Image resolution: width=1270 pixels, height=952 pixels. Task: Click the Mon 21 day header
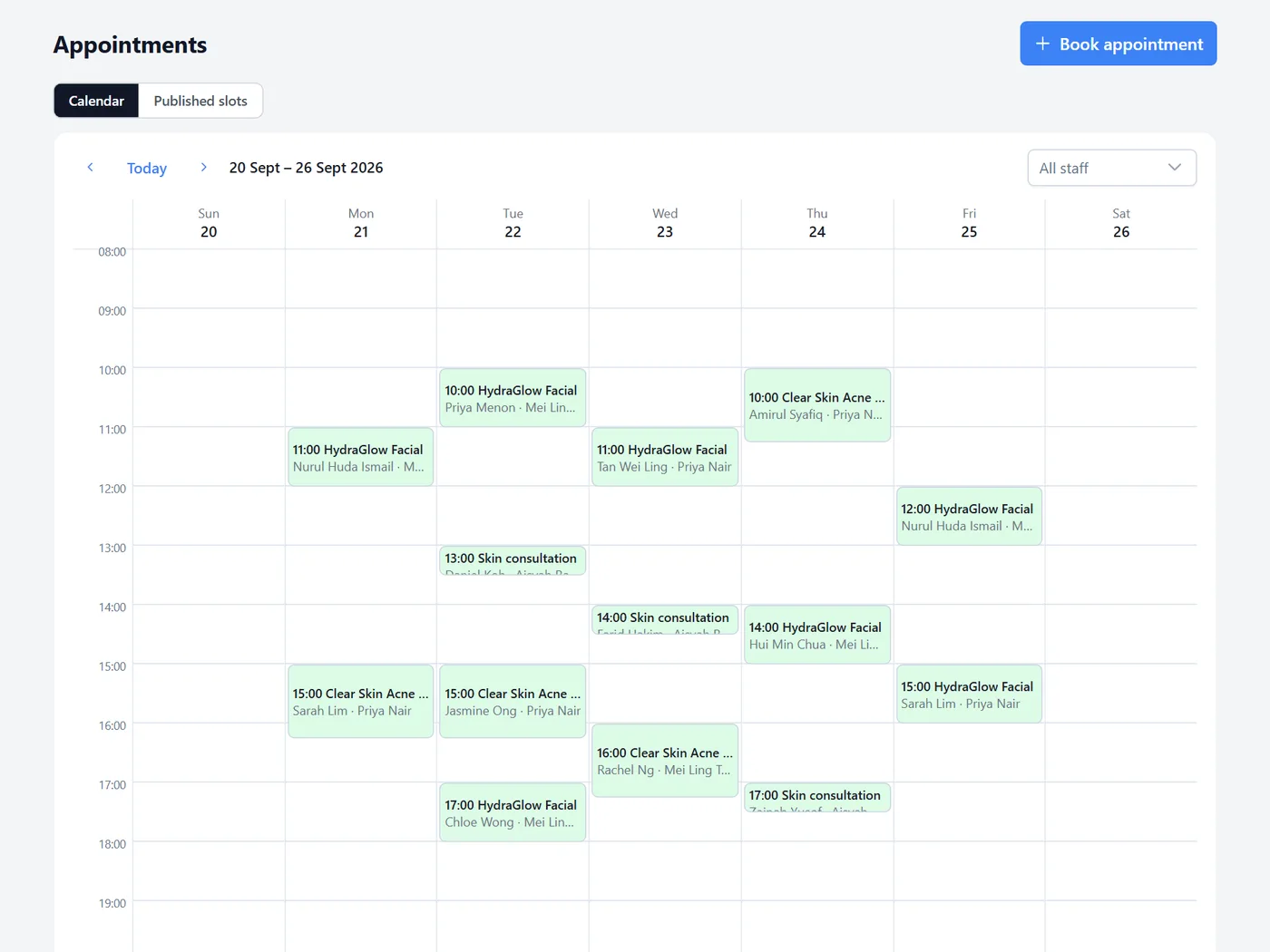361,223
